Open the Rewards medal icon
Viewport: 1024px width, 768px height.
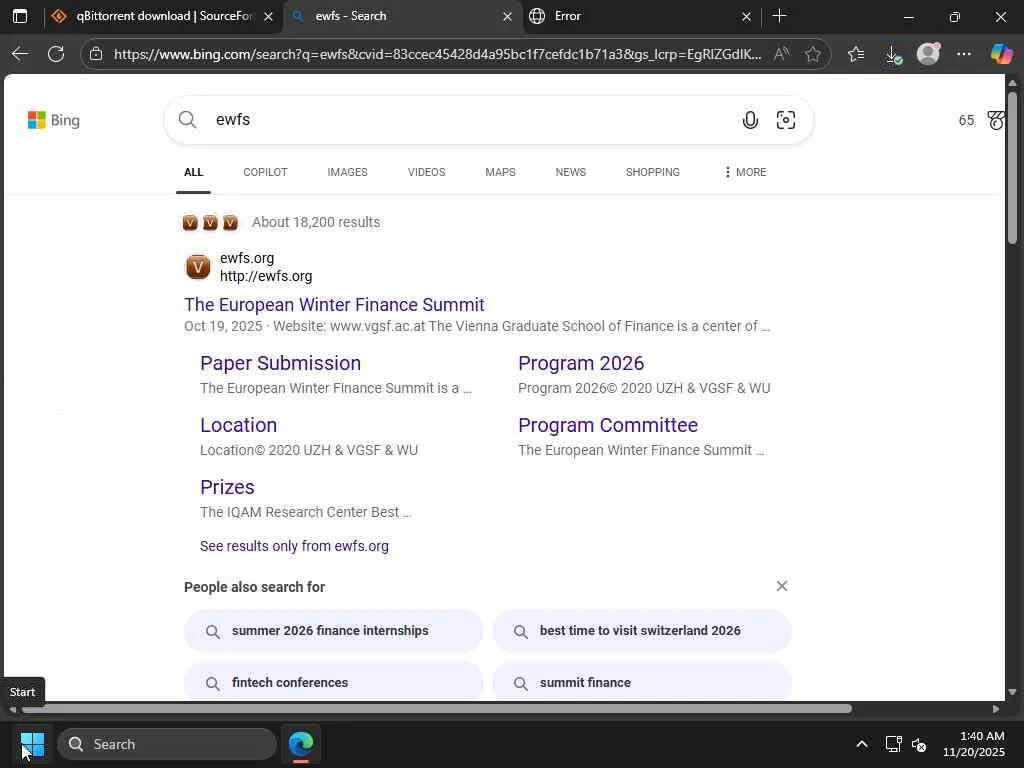(995, 120)
